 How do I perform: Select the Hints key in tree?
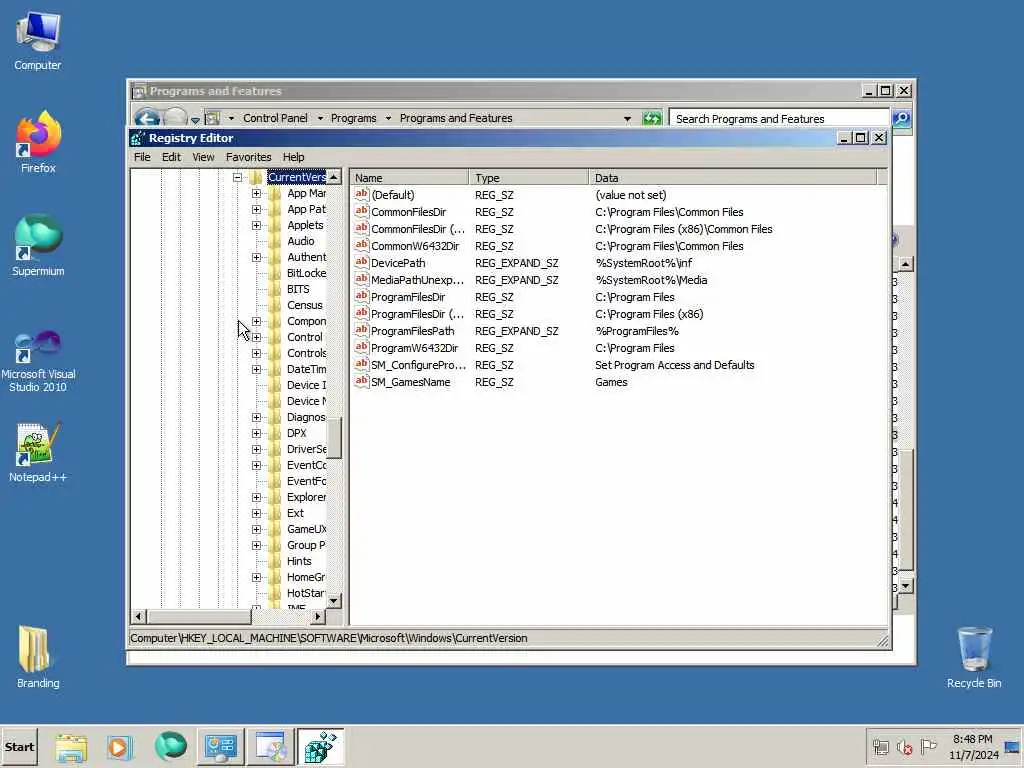[299, 561]
